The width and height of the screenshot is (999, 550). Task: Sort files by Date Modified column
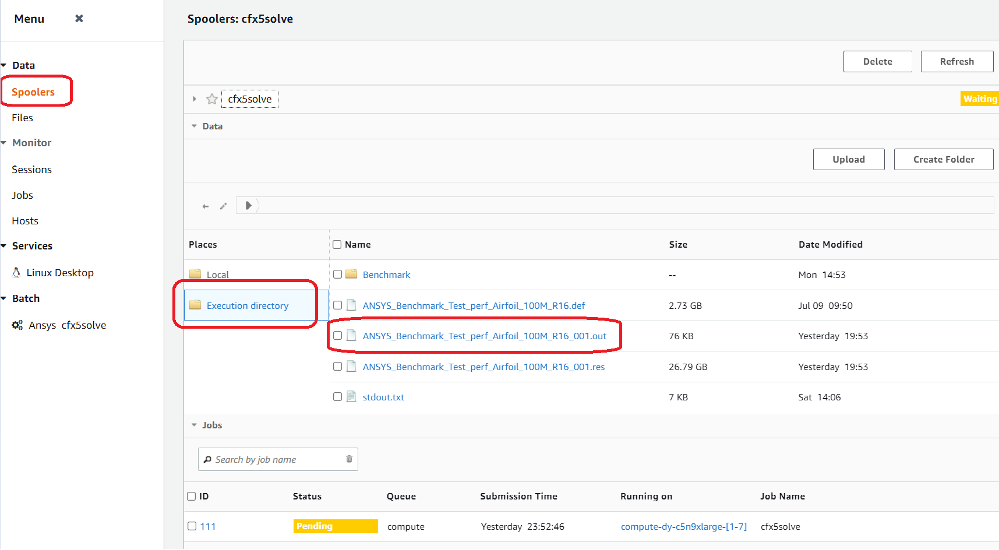tap(830, 245)
